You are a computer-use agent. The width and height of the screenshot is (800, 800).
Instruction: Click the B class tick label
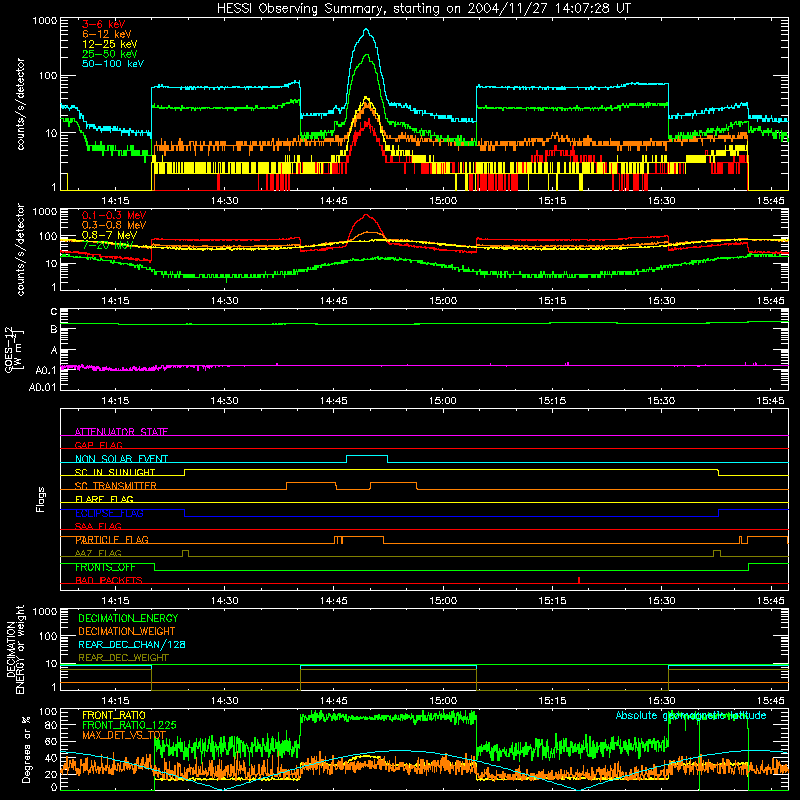[x=54, y=330]
